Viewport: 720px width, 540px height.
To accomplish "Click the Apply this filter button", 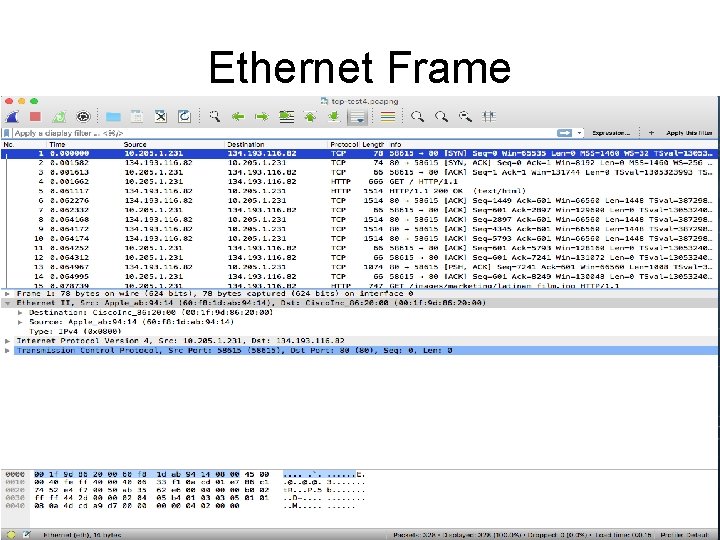I will (x=689, y=133).
